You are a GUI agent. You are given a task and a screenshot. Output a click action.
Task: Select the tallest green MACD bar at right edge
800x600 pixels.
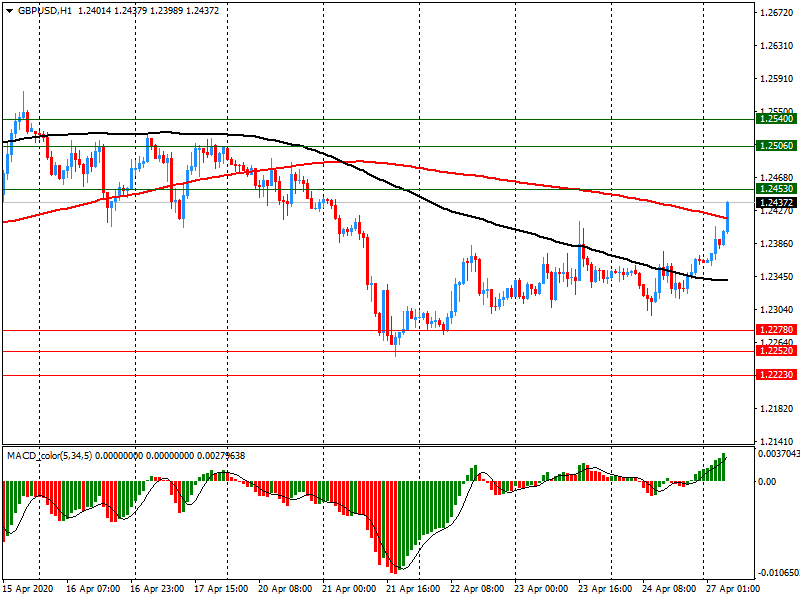point(723,467)
